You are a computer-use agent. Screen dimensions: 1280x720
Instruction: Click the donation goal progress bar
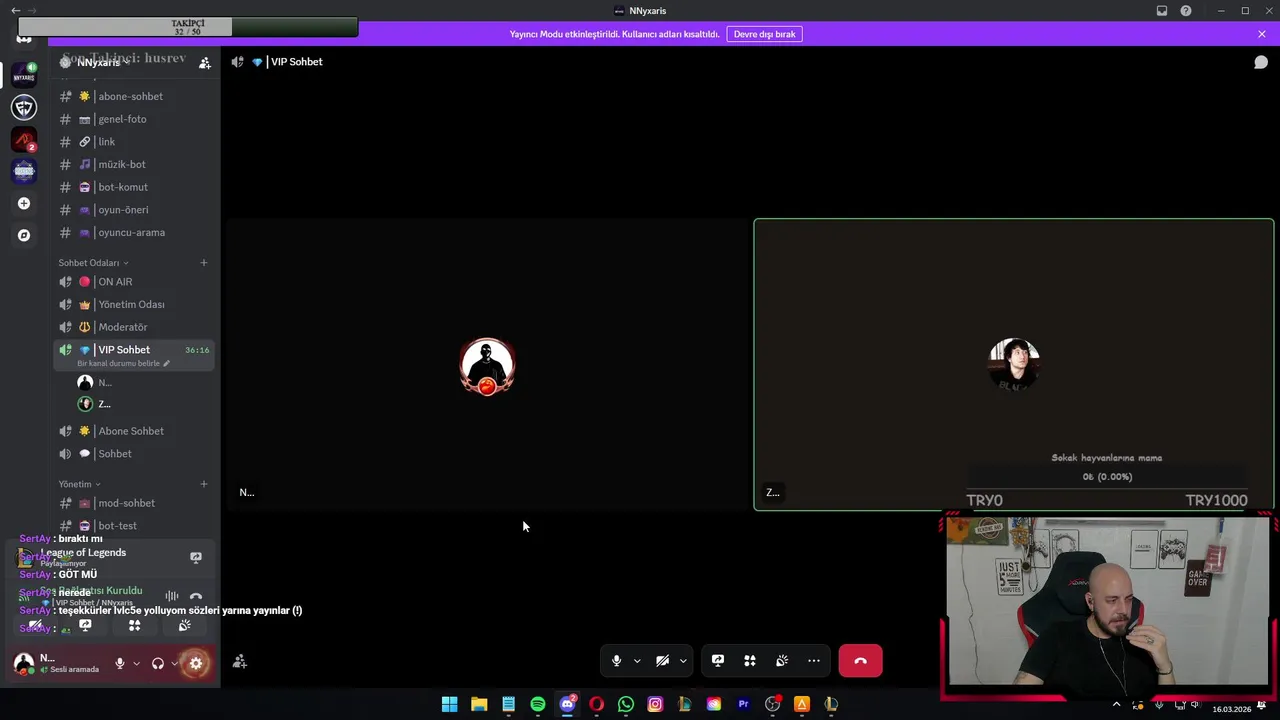coord(1107,477)
